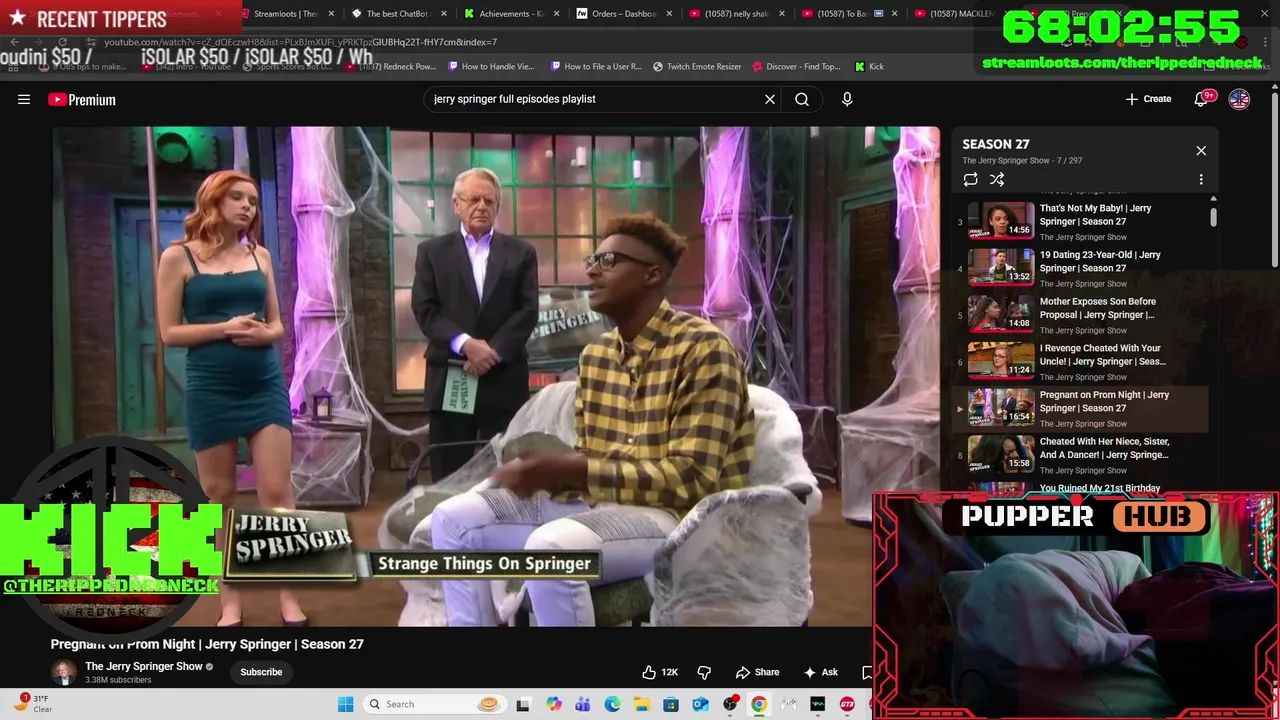Image resolution: width=1280 pixels, height=720 pixels.
Task: Open the Create upload menu
Action: click(x=1148, y=99)
